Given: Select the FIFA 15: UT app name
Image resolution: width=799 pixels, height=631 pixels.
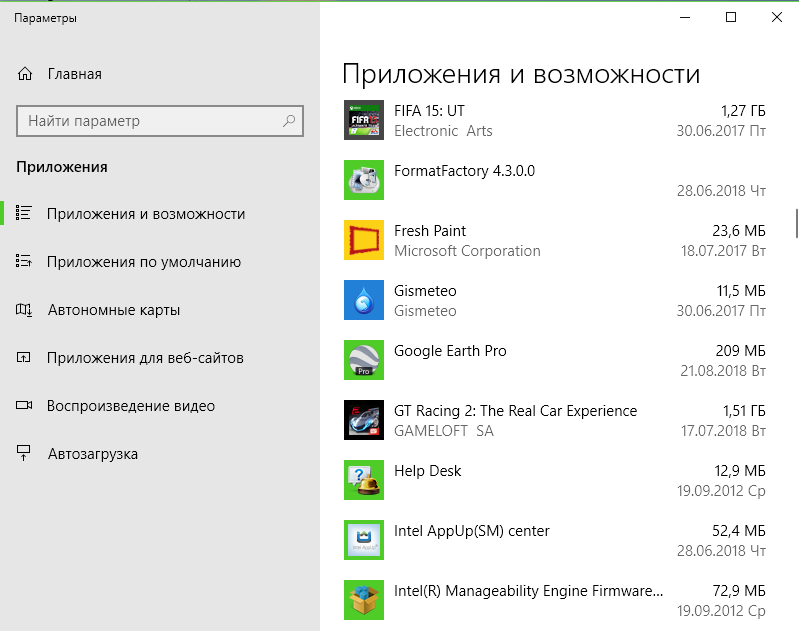Looking at the screenshot, I should coord(429,111).
